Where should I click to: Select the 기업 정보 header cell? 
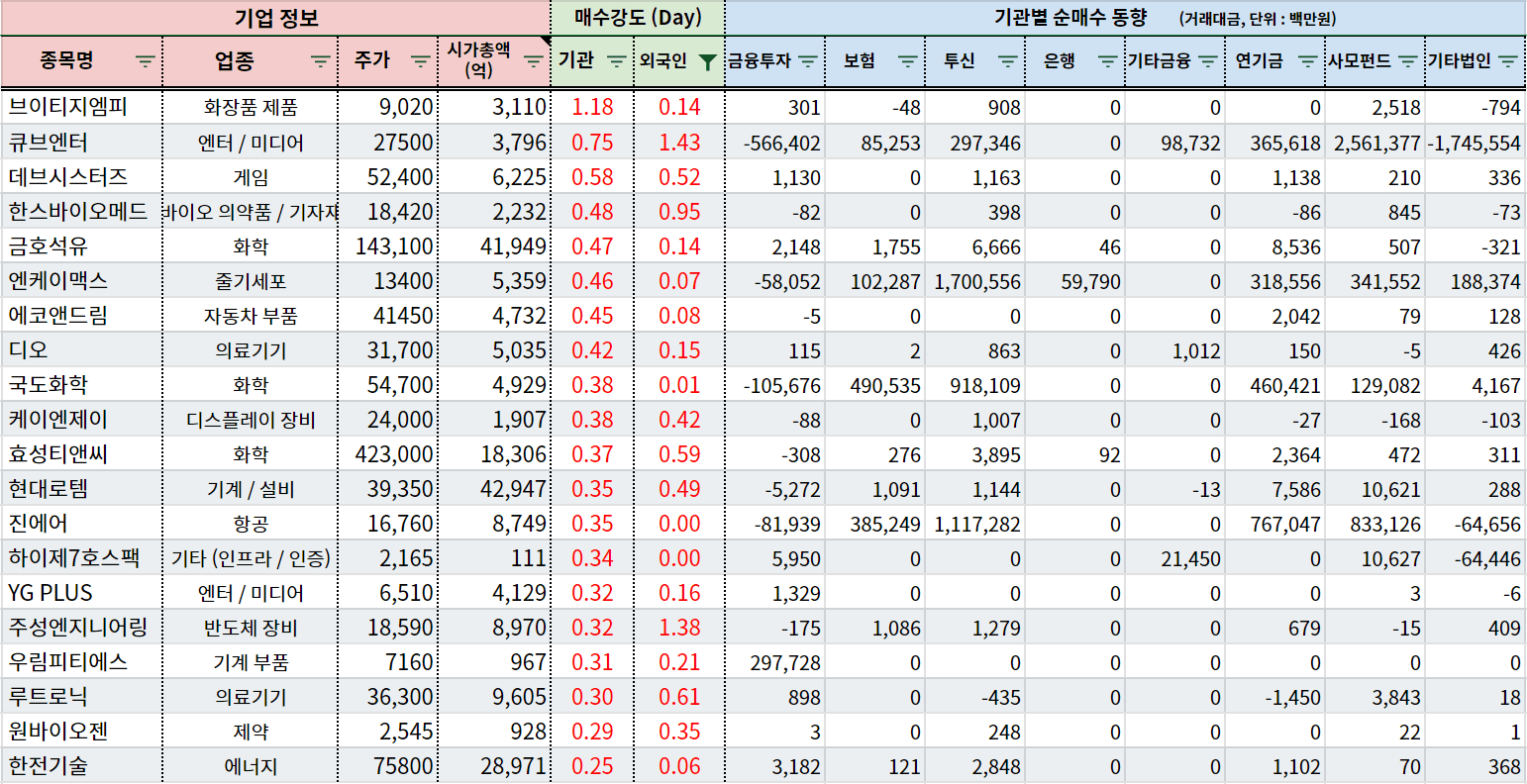(276, 18)
